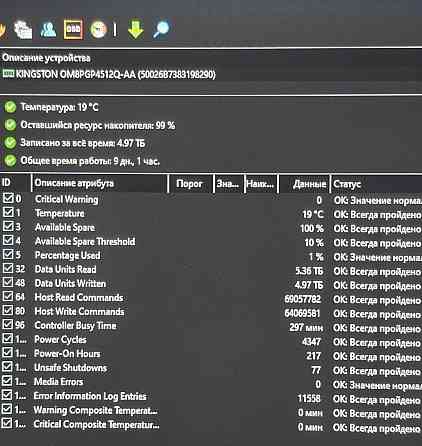This screenshot has height=446, width=422.
Task: Click the 64069581 Host Write Commands value
Action: click(302, 313)
